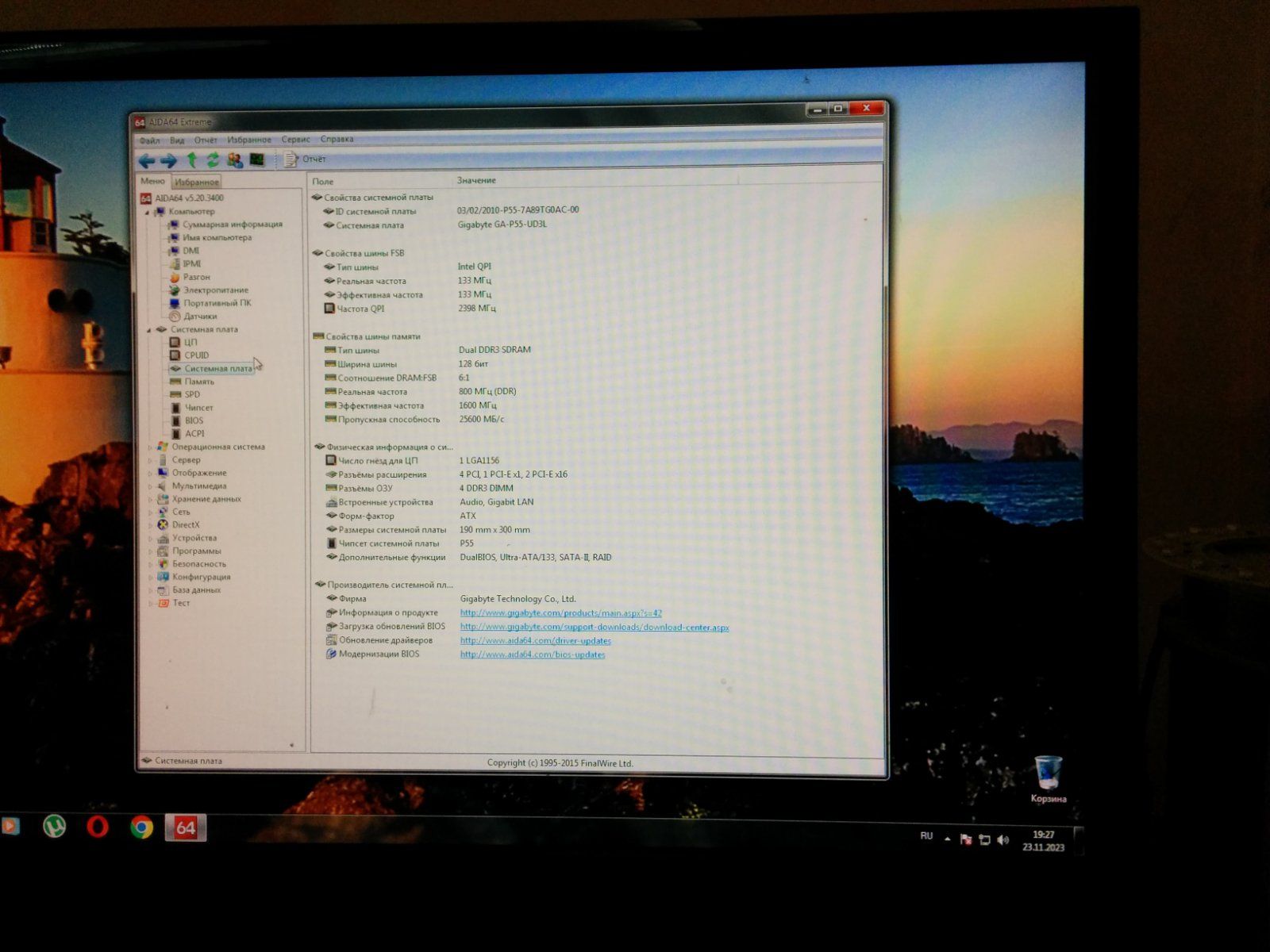Click the green Up level arrow icon
The image size is (1270, 952).
pyautogui.click(x=191, y=160)
